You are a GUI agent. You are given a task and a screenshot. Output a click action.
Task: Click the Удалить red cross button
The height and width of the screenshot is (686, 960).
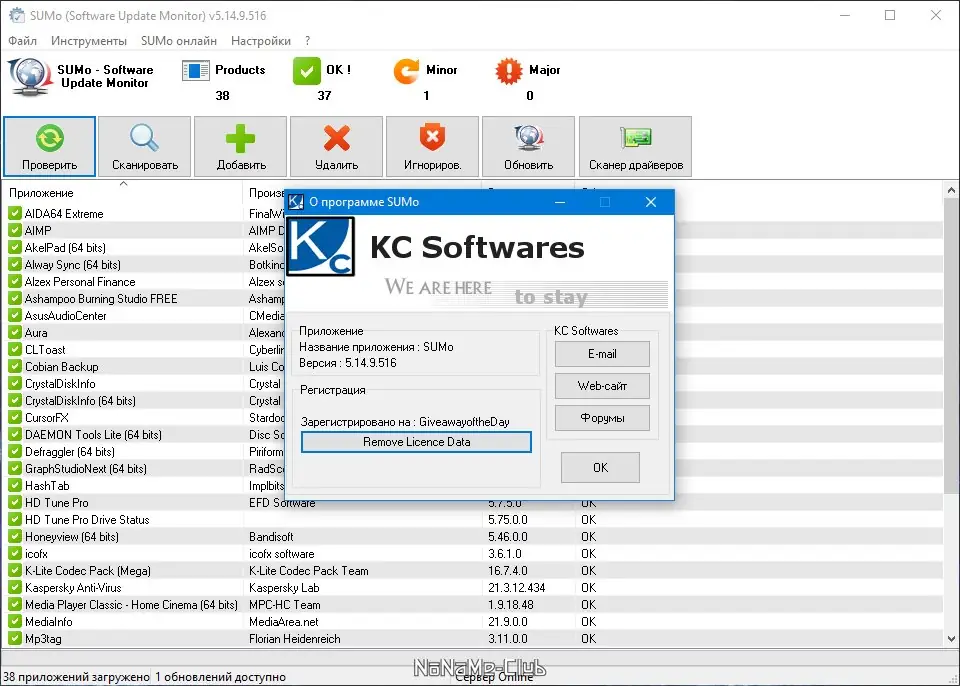tap(336, 146)
